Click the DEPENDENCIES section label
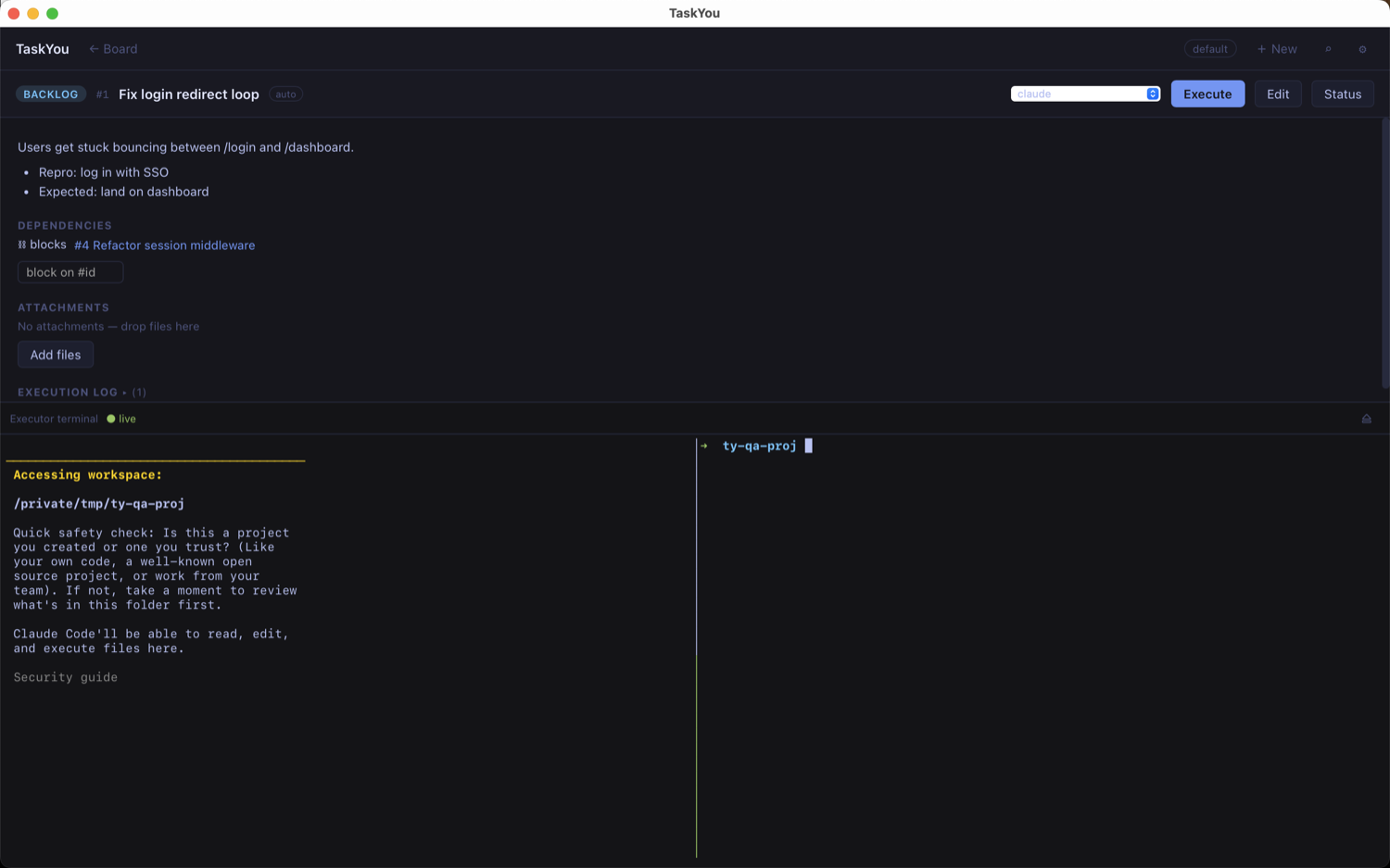This screenshot has width=1390, height=868. click(65, 225)
